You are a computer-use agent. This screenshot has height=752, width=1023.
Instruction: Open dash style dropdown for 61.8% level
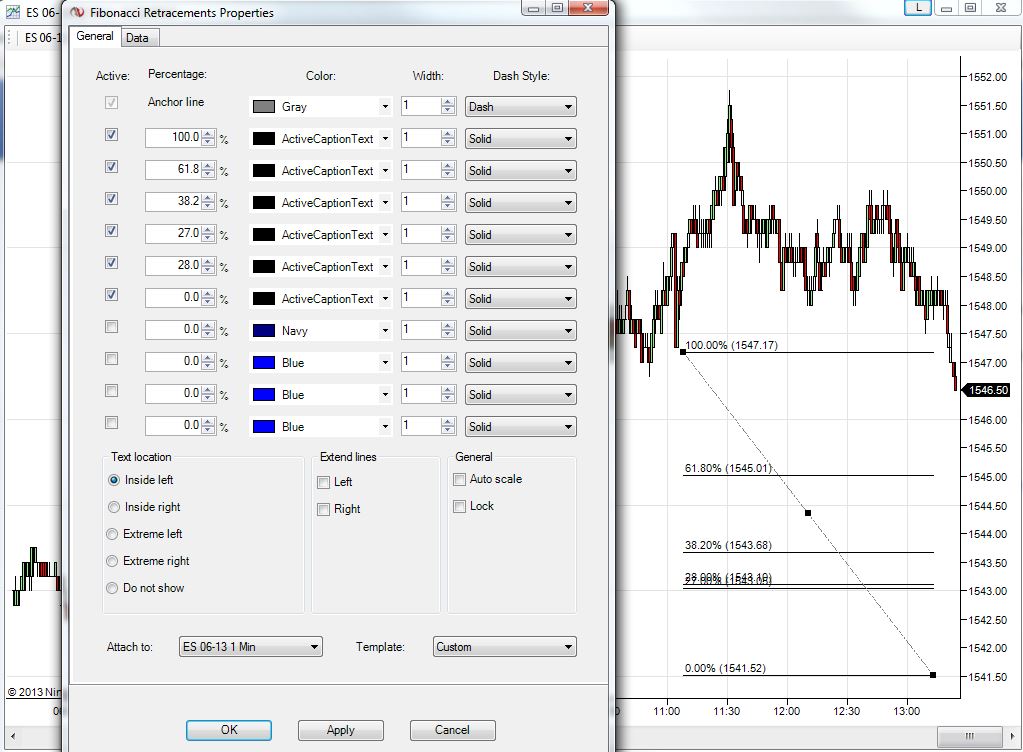click(521, 170)
